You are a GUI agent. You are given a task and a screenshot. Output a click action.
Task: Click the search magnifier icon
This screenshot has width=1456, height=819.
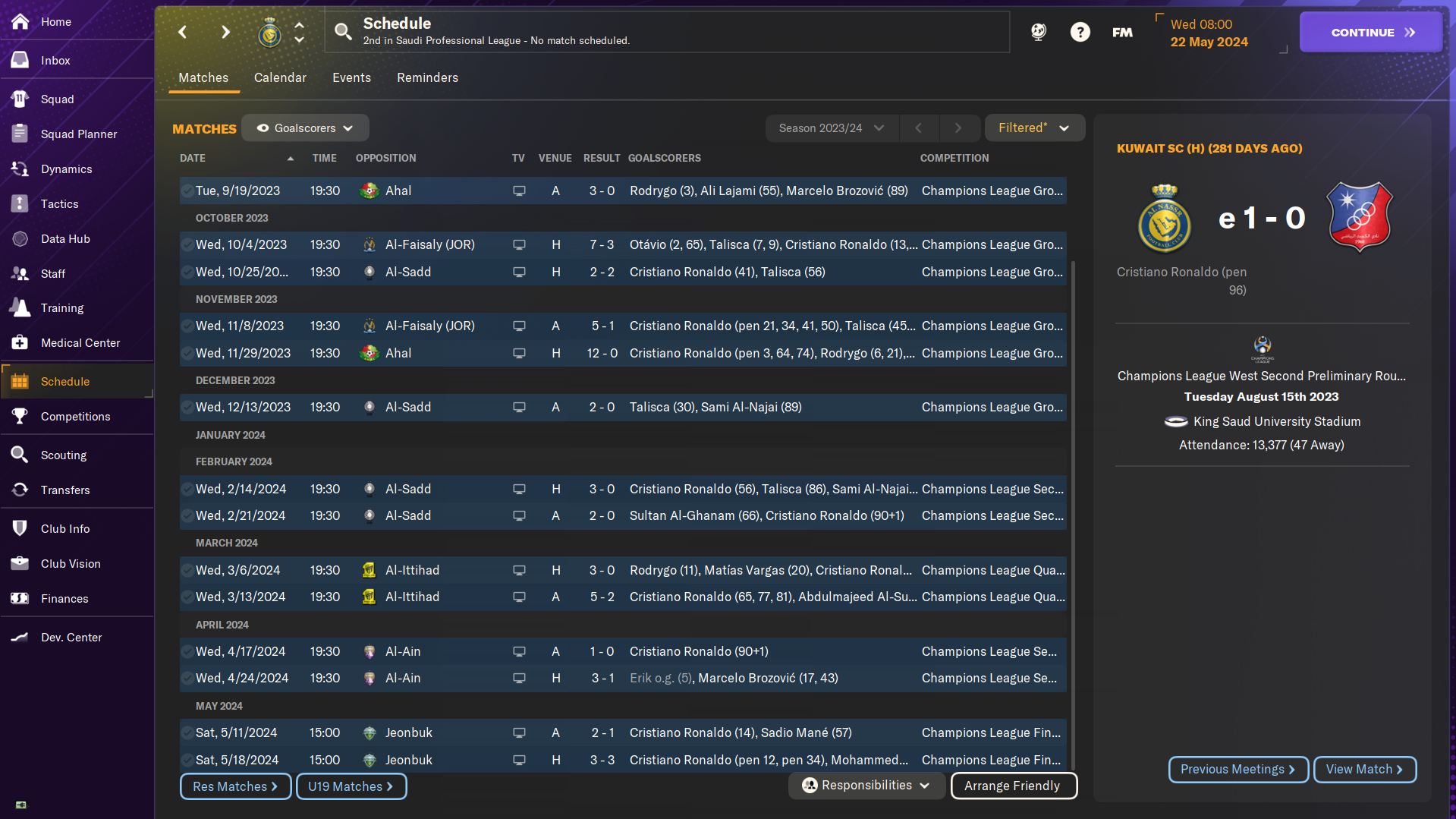[x=343, y=32]
